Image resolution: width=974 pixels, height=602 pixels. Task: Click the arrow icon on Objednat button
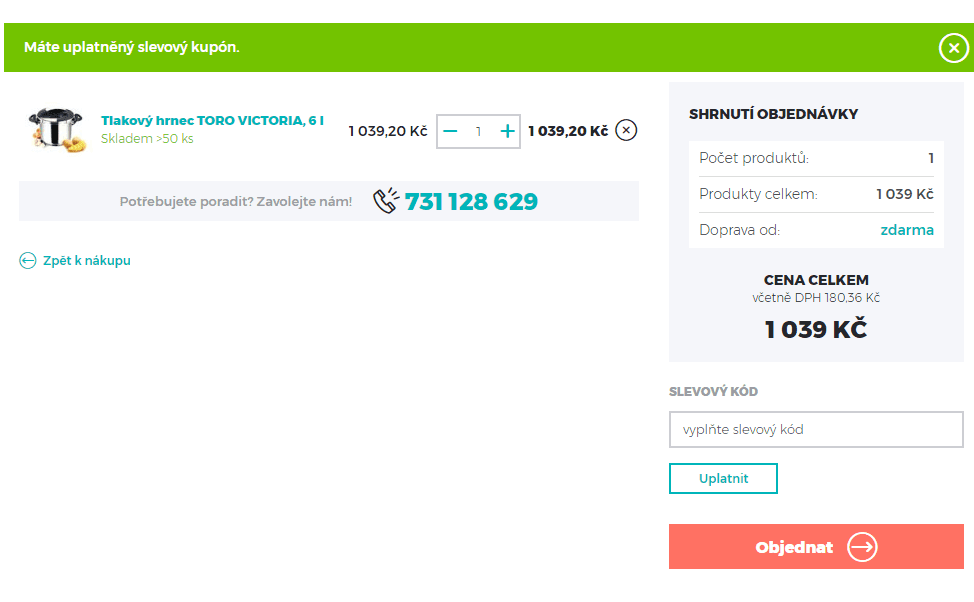861,547
